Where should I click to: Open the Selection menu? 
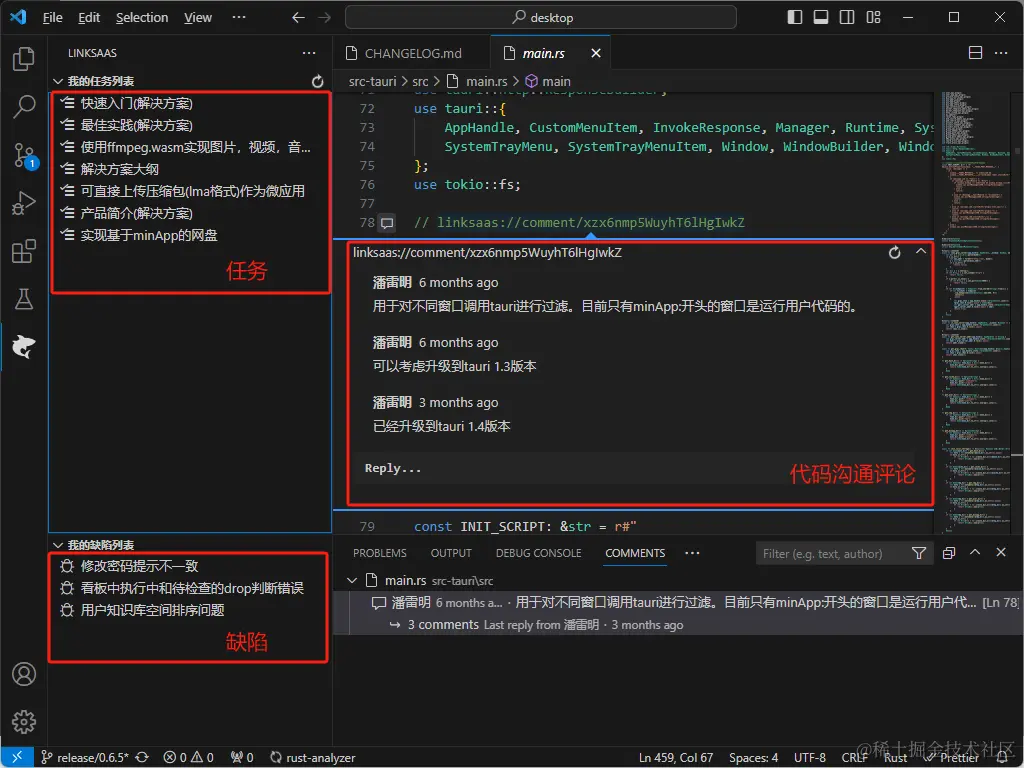142,18
